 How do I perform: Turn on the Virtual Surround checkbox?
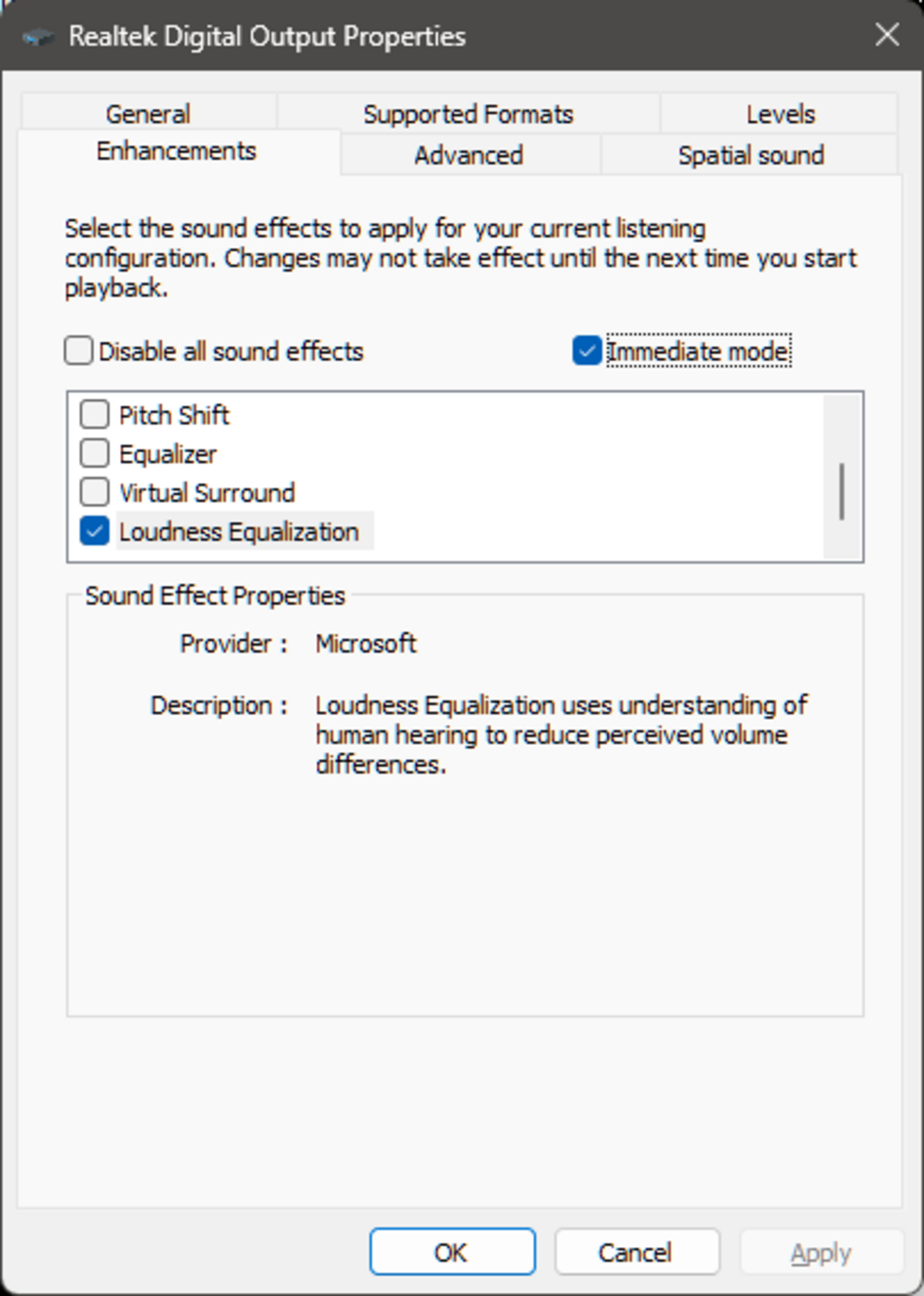[95, 492]
